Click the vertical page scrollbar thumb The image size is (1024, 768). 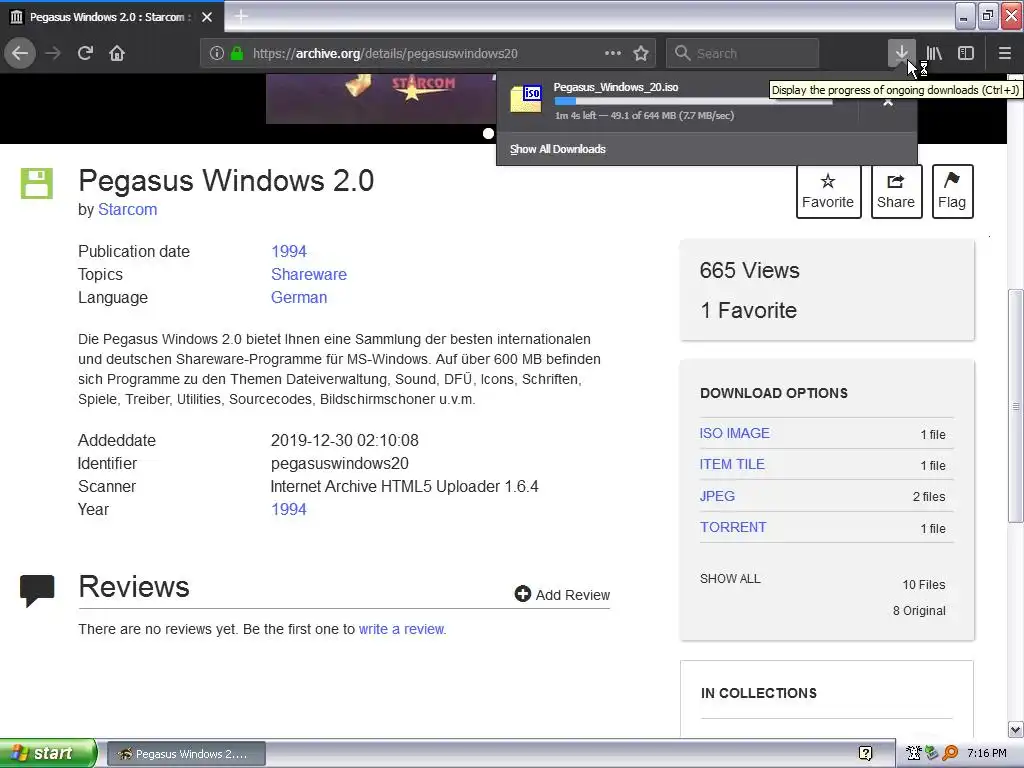tap(1016, 406)
